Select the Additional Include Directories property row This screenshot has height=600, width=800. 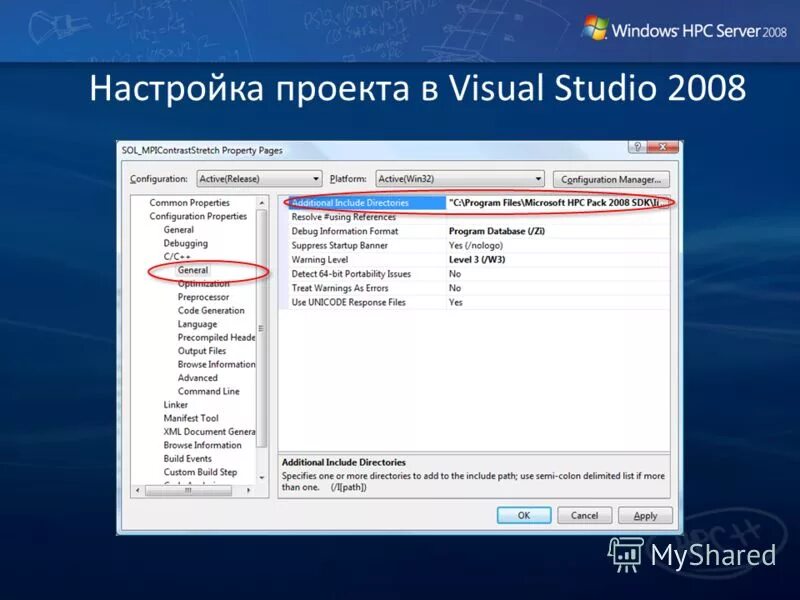tap(477, 203)
